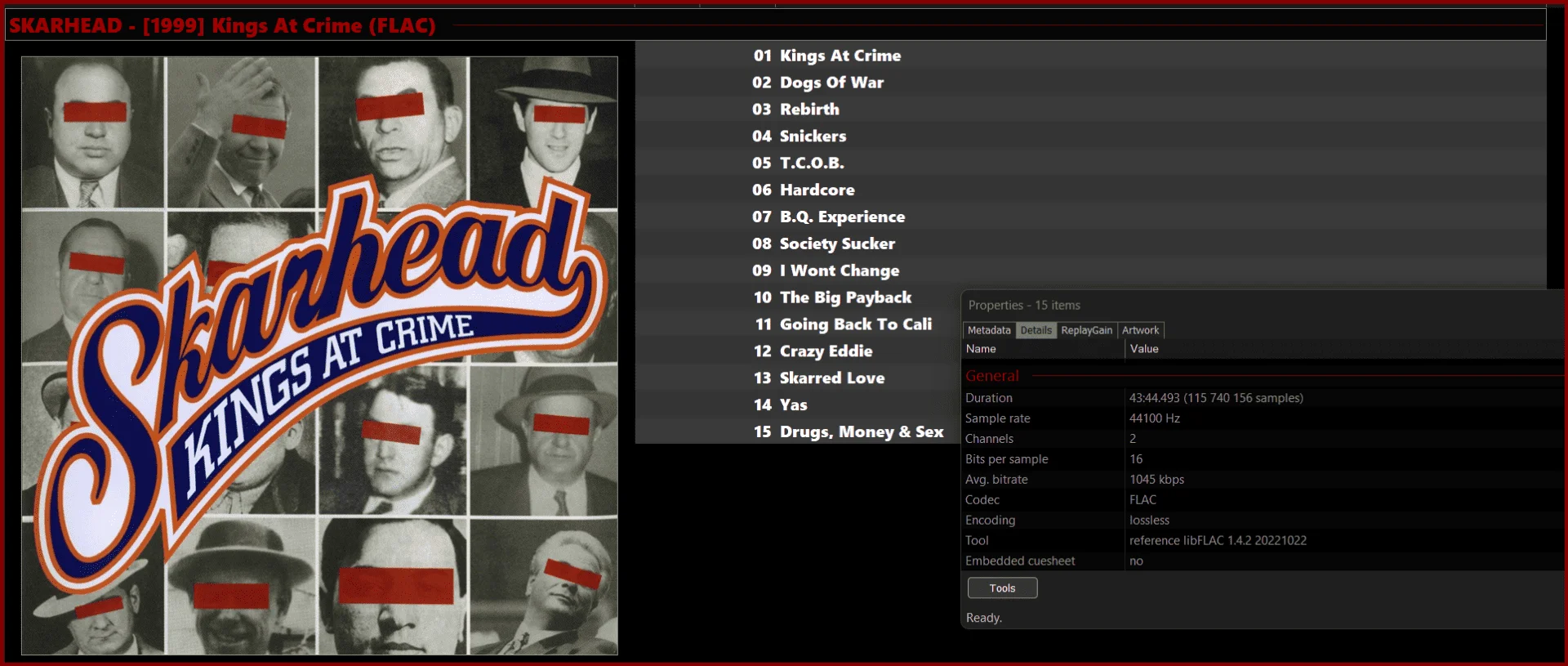The width and height of the screenshot is (1568, 666).
Task: Click the Properties - 15 items title
Action: (x=1024, y=306)
